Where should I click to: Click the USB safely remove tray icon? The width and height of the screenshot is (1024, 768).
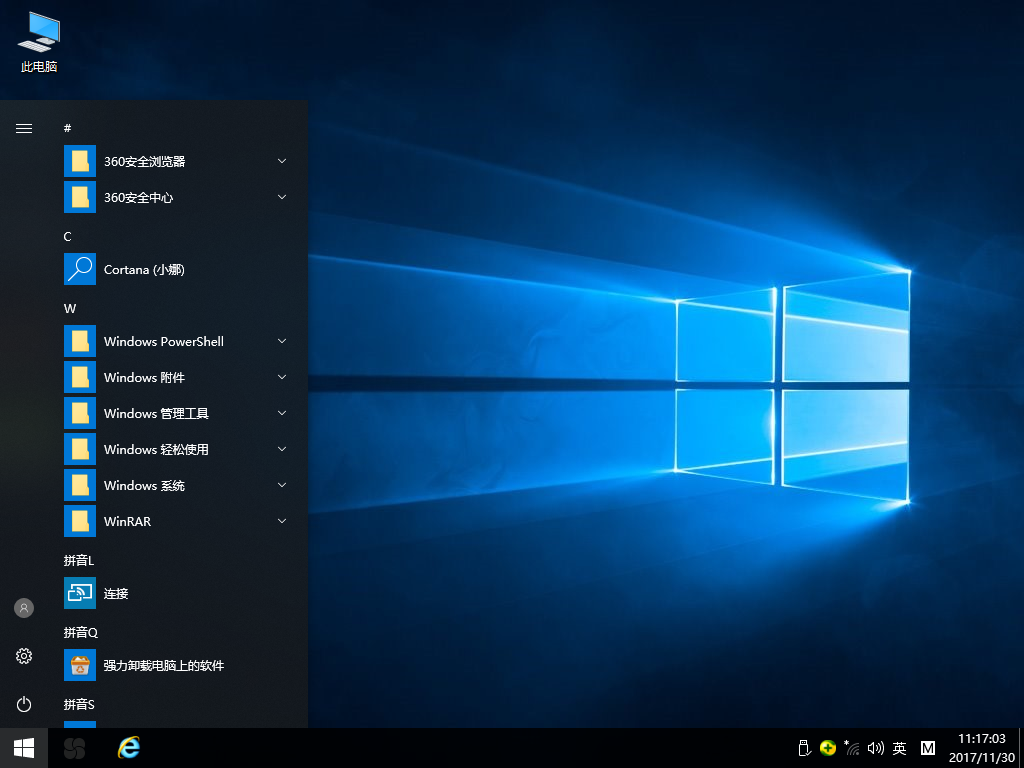(802, 748)
